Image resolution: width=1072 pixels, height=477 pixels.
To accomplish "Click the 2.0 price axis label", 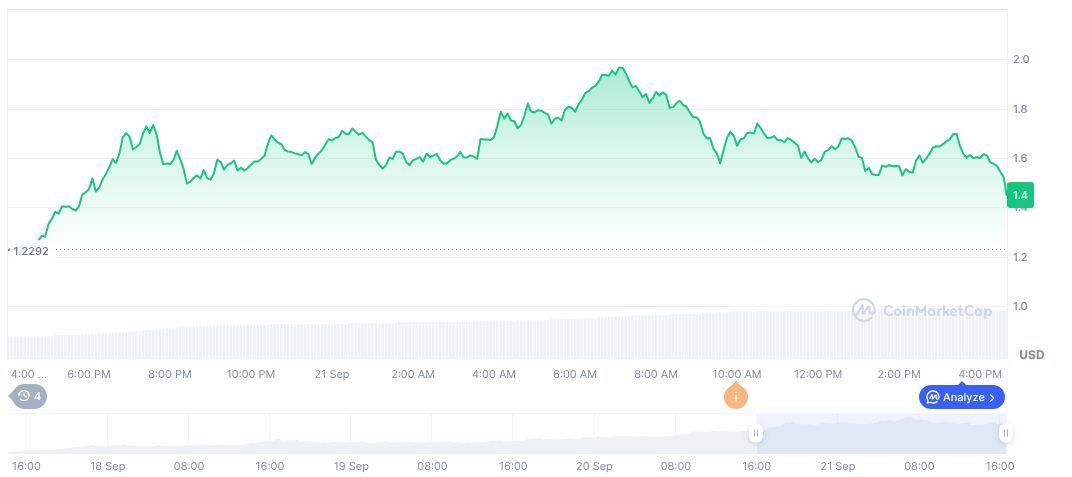I will [1021, 60].
